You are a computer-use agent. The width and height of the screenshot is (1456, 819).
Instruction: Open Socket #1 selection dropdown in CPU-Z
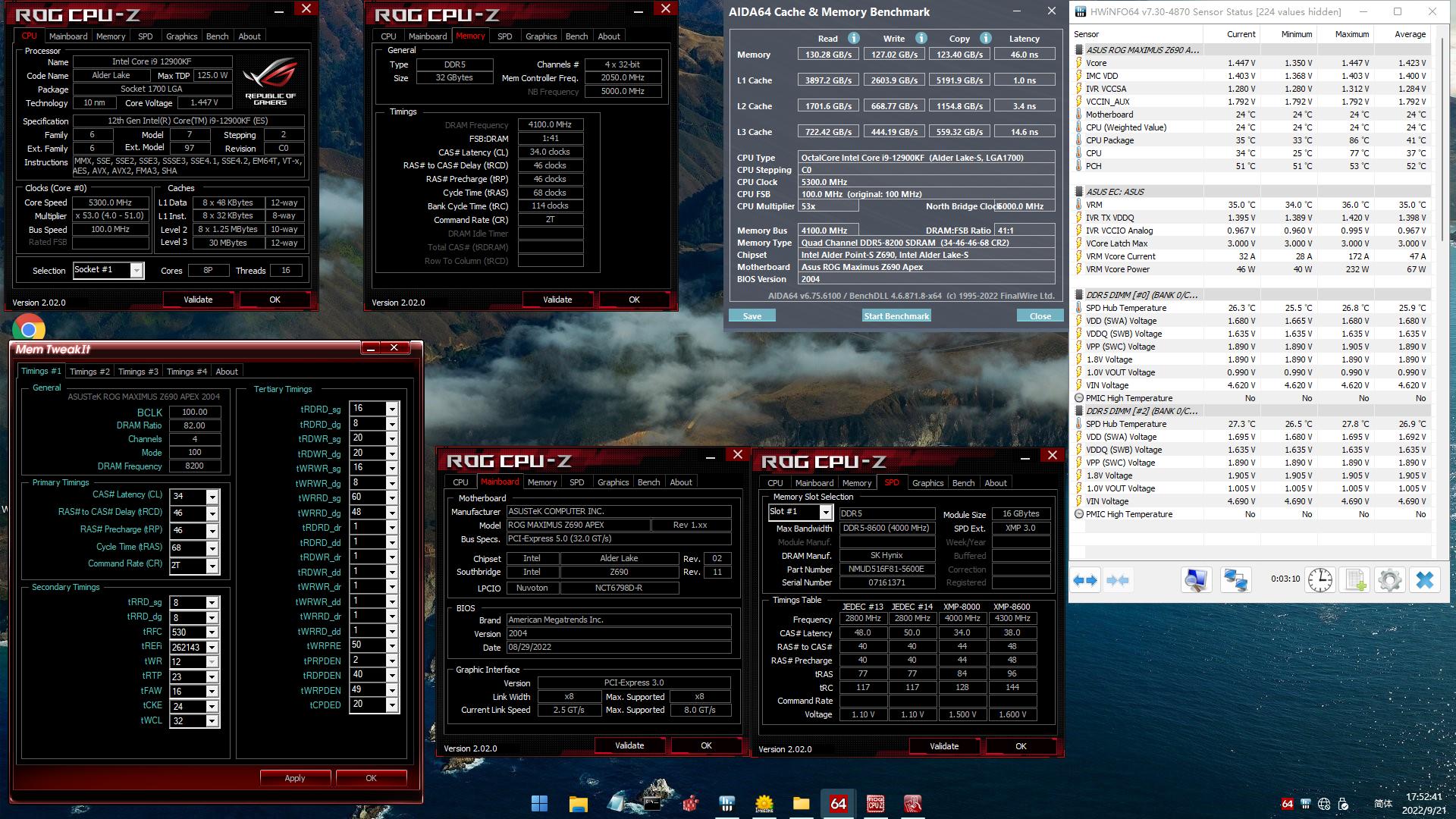136,271
